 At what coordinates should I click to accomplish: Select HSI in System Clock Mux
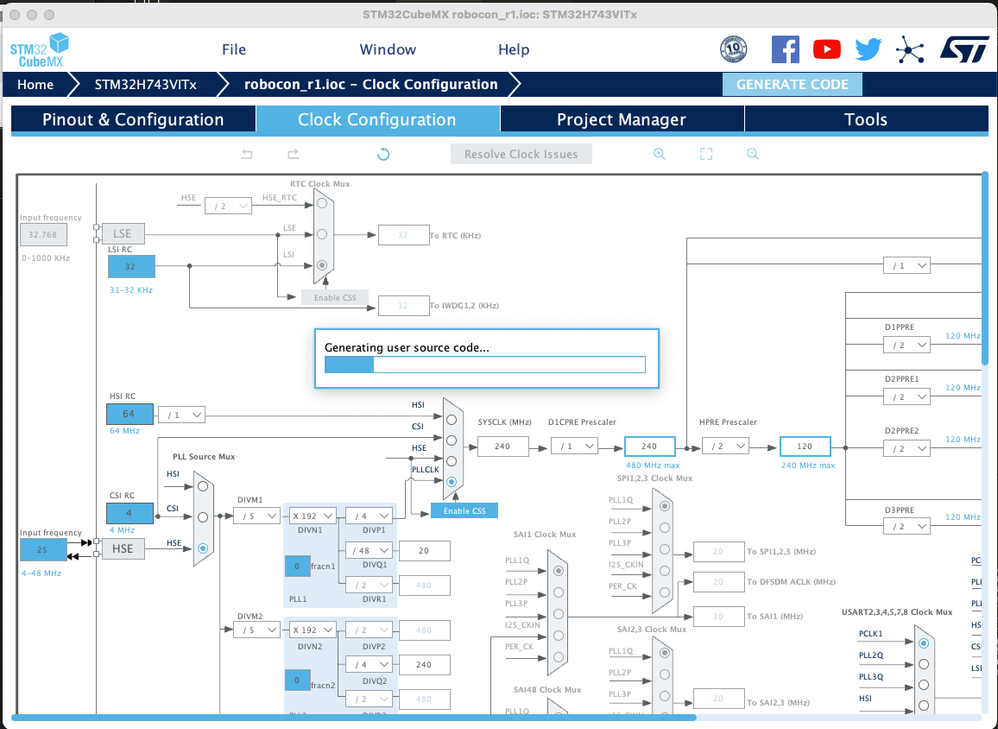(x=451, y=420)
